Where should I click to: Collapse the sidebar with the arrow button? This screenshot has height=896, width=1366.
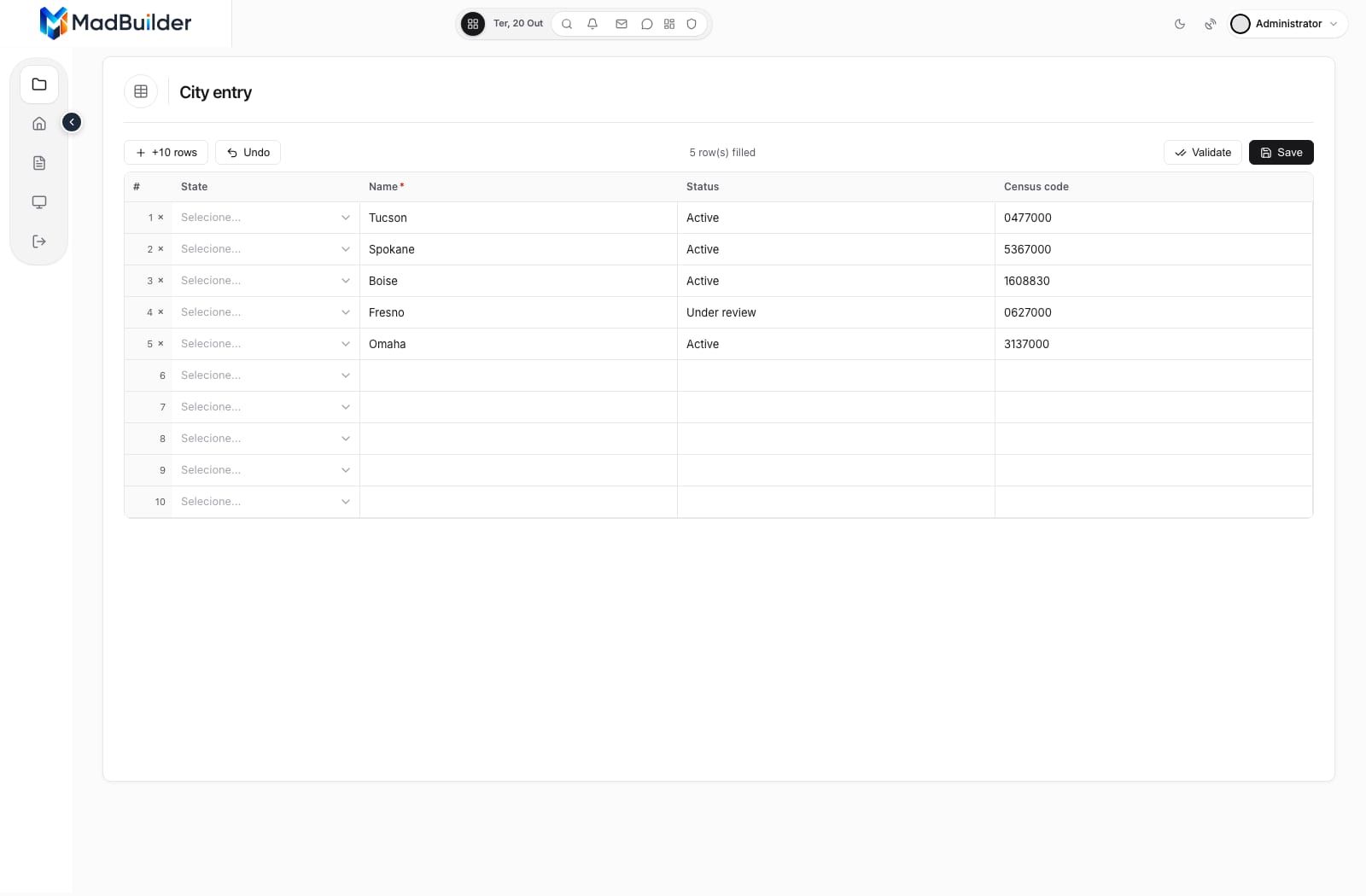click(x=72, y=122)
